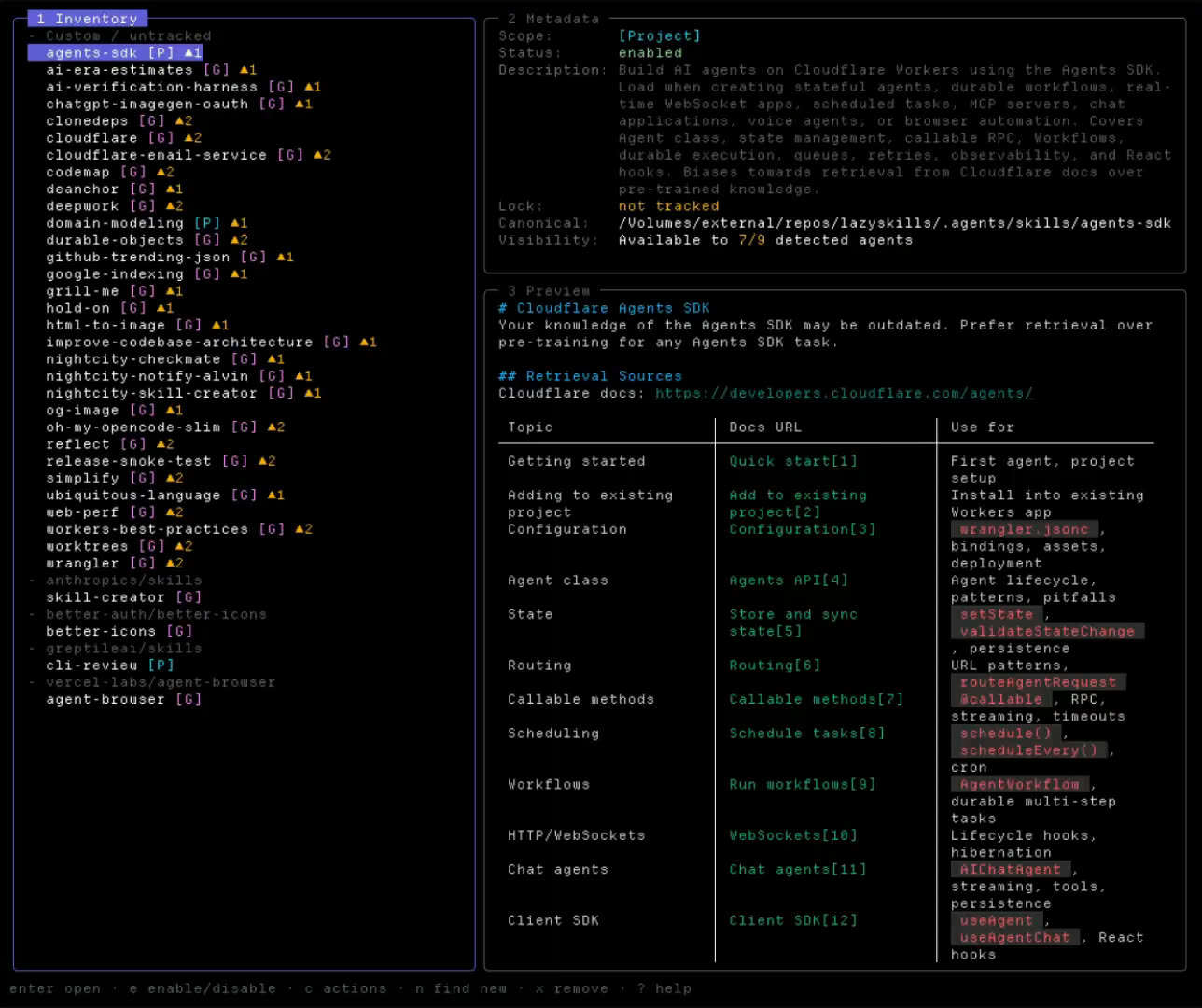Image resolution: width=1202 pixels, height=1008 pixels.
Task: Open the developers.cloudflare.com/agents docs link
Action: coord(844,393)
